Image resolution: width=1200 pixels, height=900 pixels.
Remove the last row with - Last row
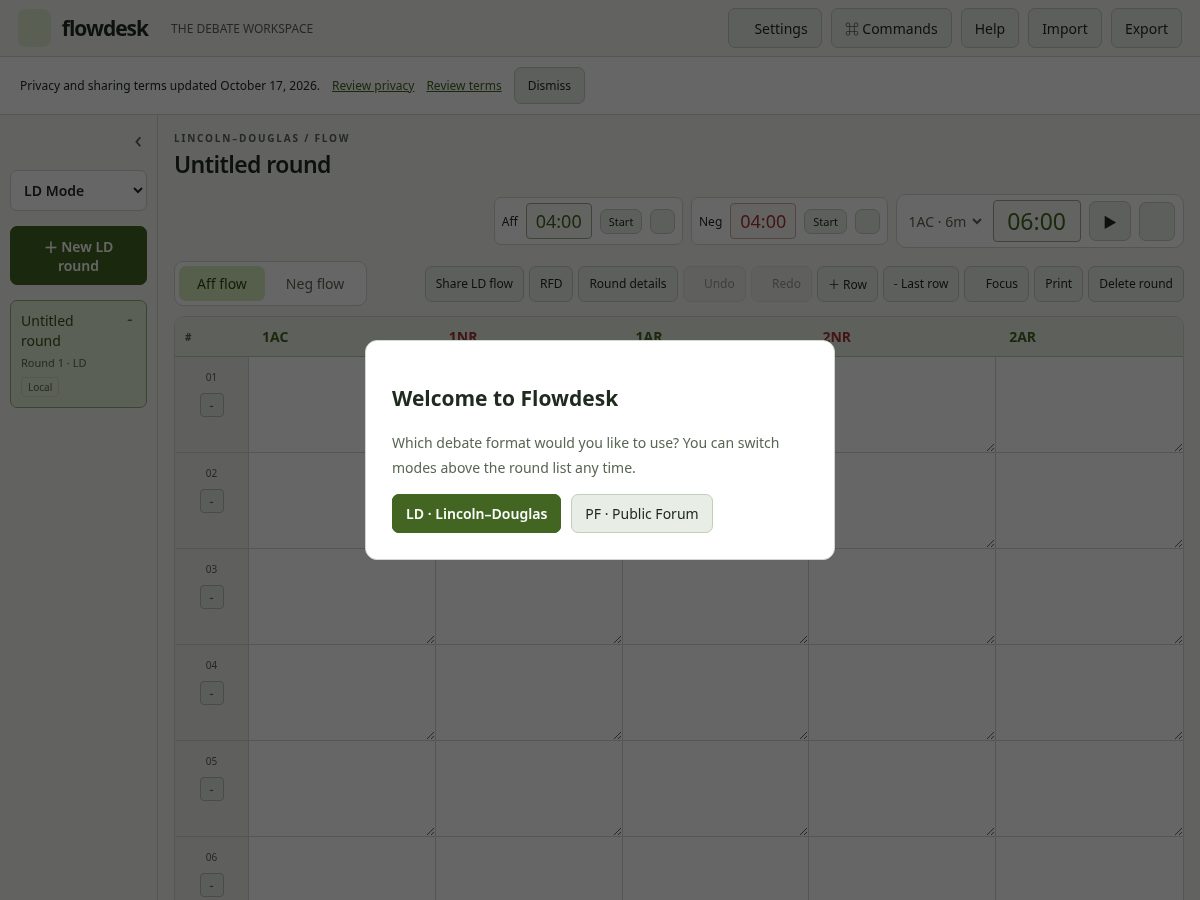click(x=921, y=284)
